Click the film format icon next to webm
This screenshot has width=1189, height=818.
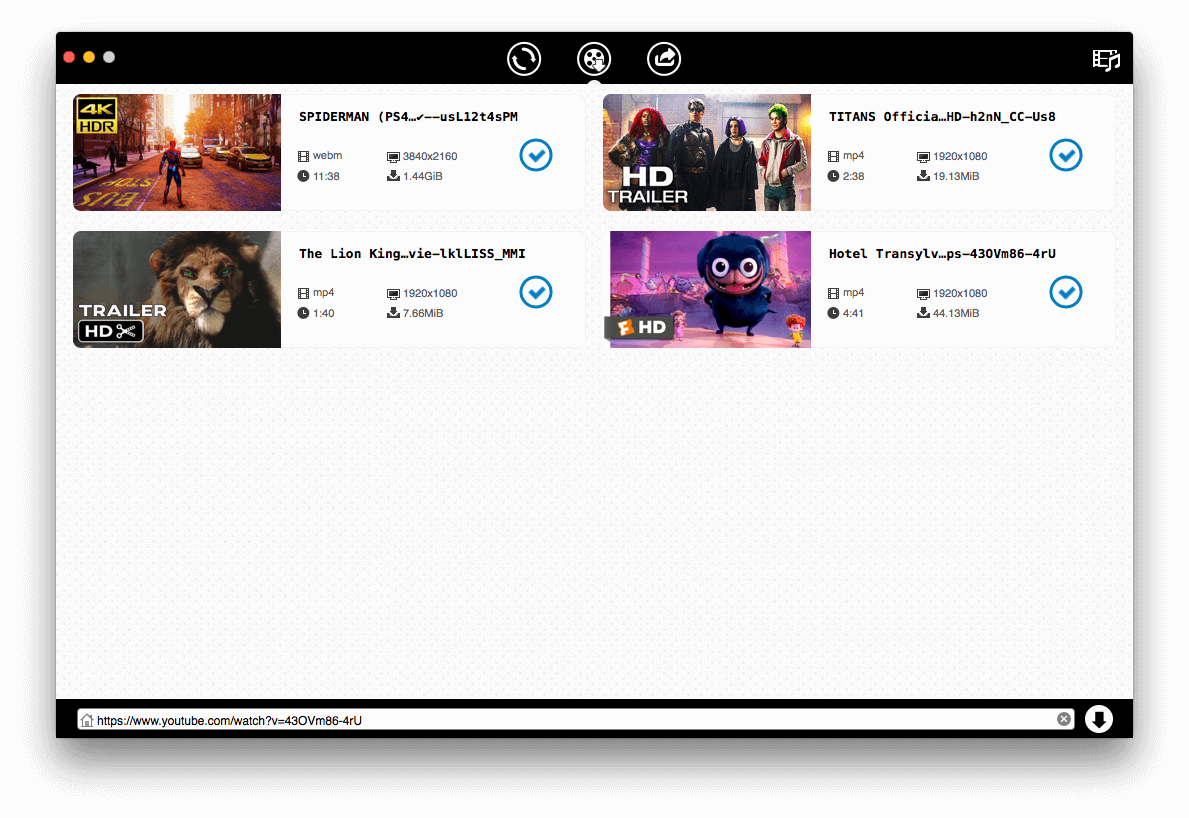303,156
